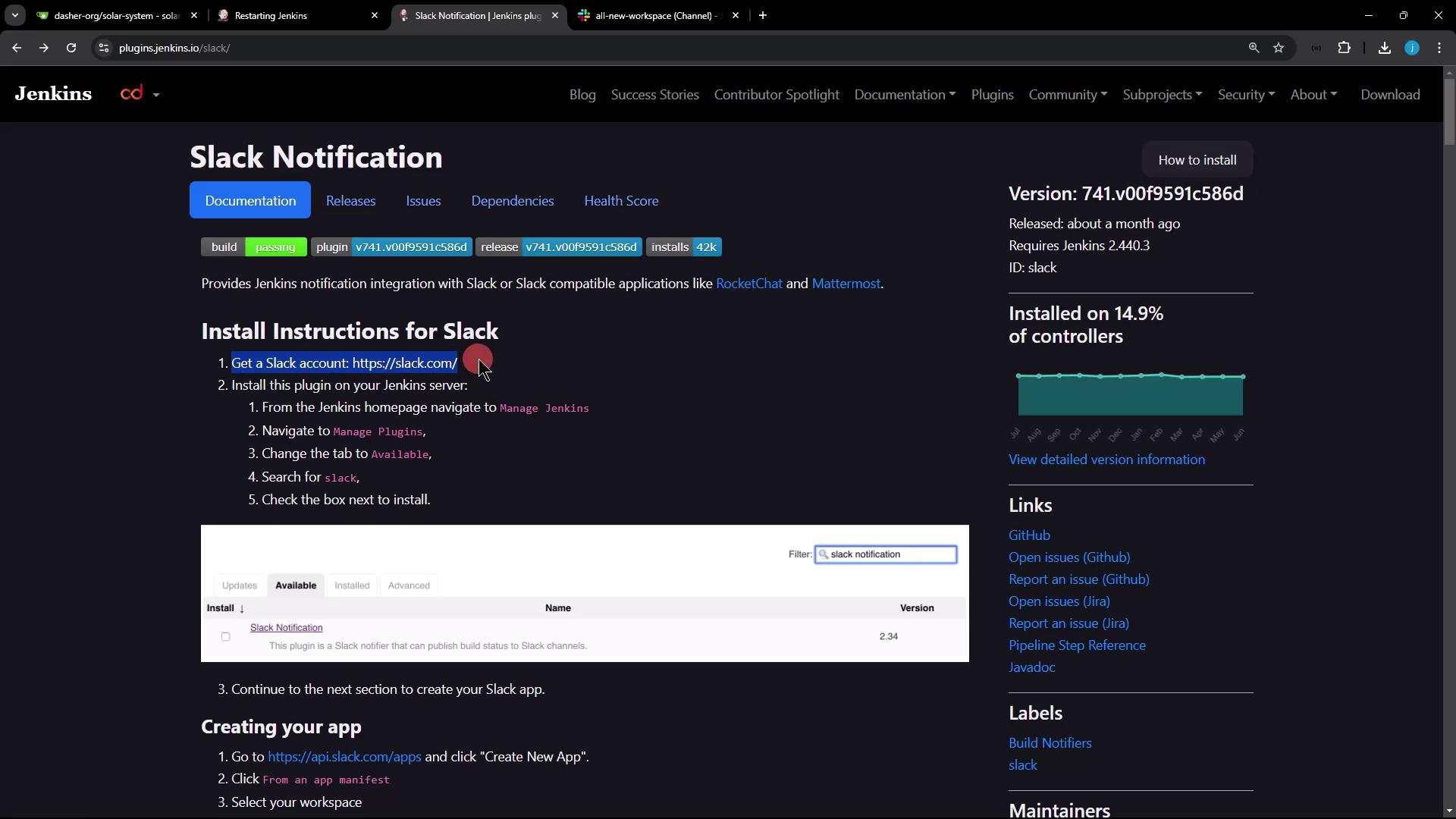Image resolution: width=1456 pixels, height=819 pixels.
Task: Switch to the Health Score tab
Action: [620, 201]
